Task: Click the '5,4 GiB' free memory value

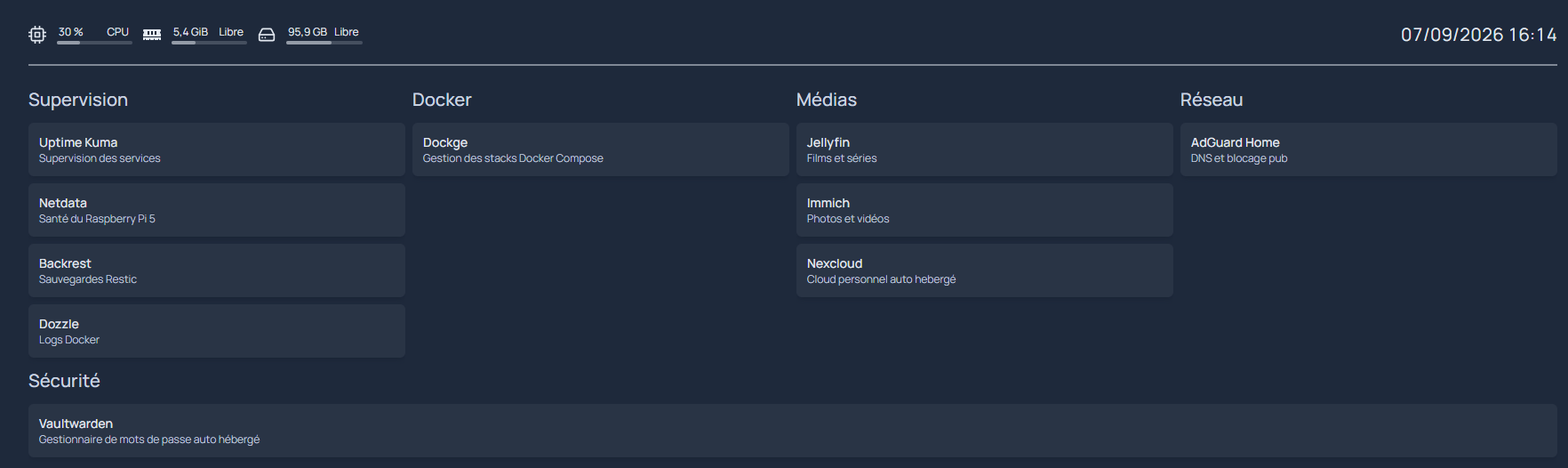Action: [x=190, y=32]
